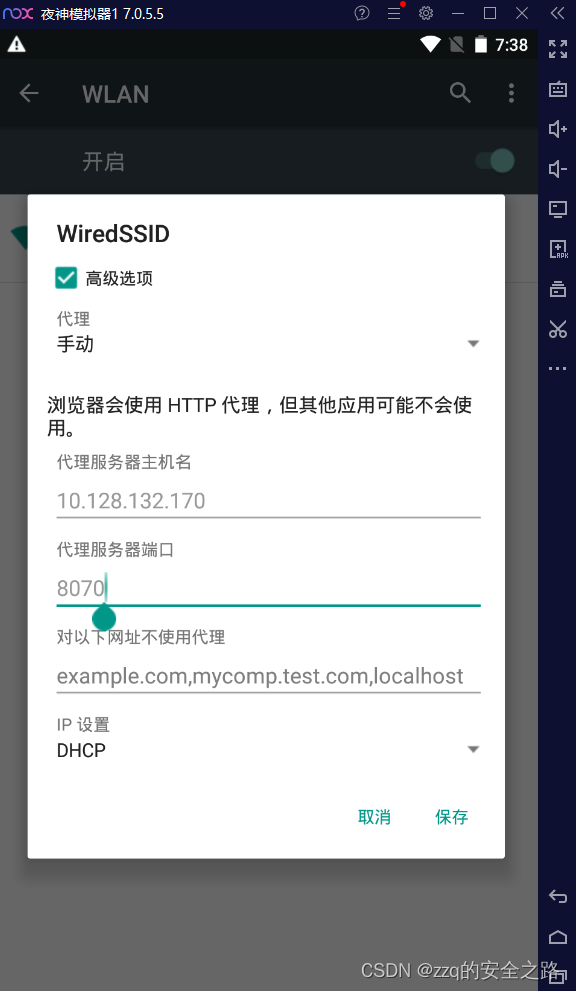Collapse the sidebar with double chevron
The image size is (576, 991).
click(x=558, y=13)
